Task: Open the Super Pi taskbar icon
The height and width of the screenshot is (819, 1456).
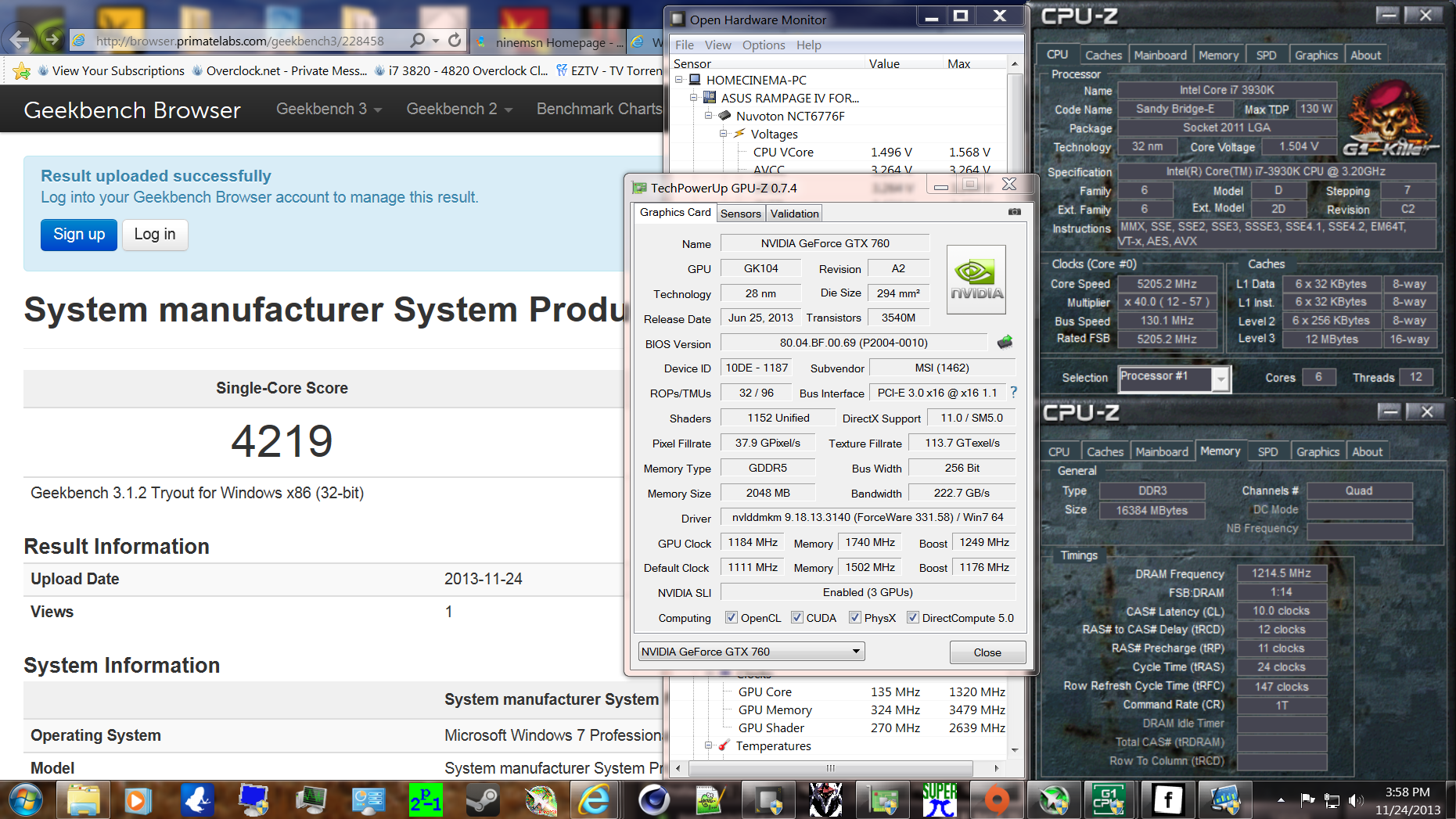Action: [x=939, y=800]
